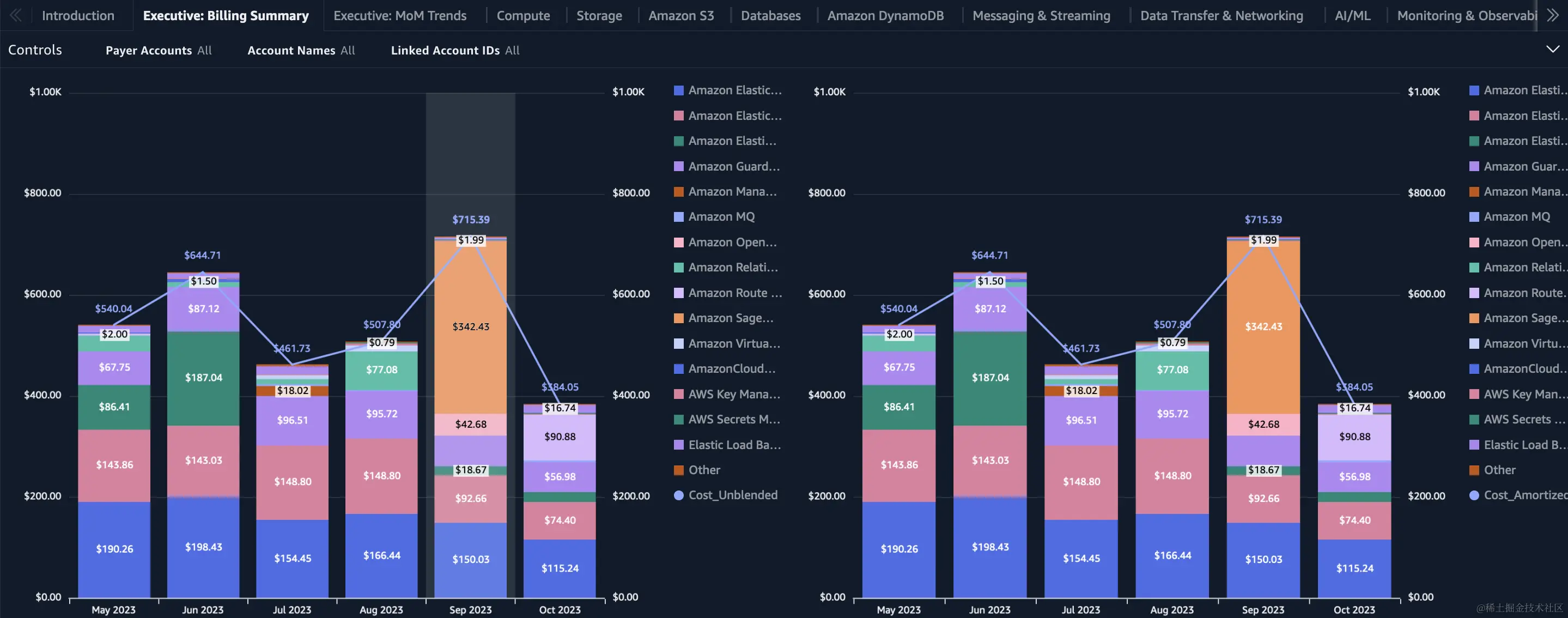Expand the Controls panel chevron
Screen dimensions: 1568x618
coord(1552,49)
